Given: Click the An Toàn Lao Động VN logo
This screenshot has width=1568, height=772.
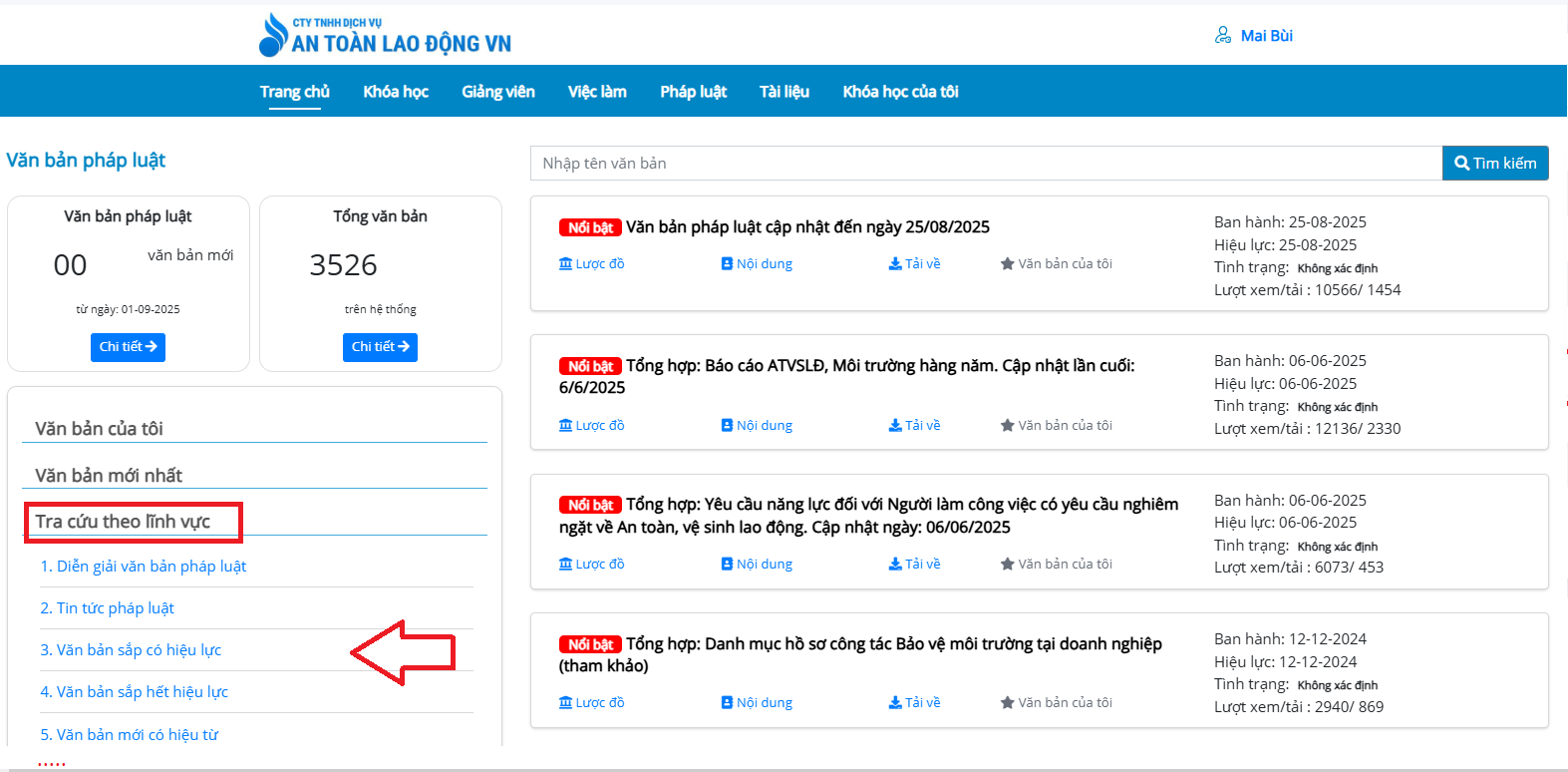Looking at the screenshot, I should (385, 35).
